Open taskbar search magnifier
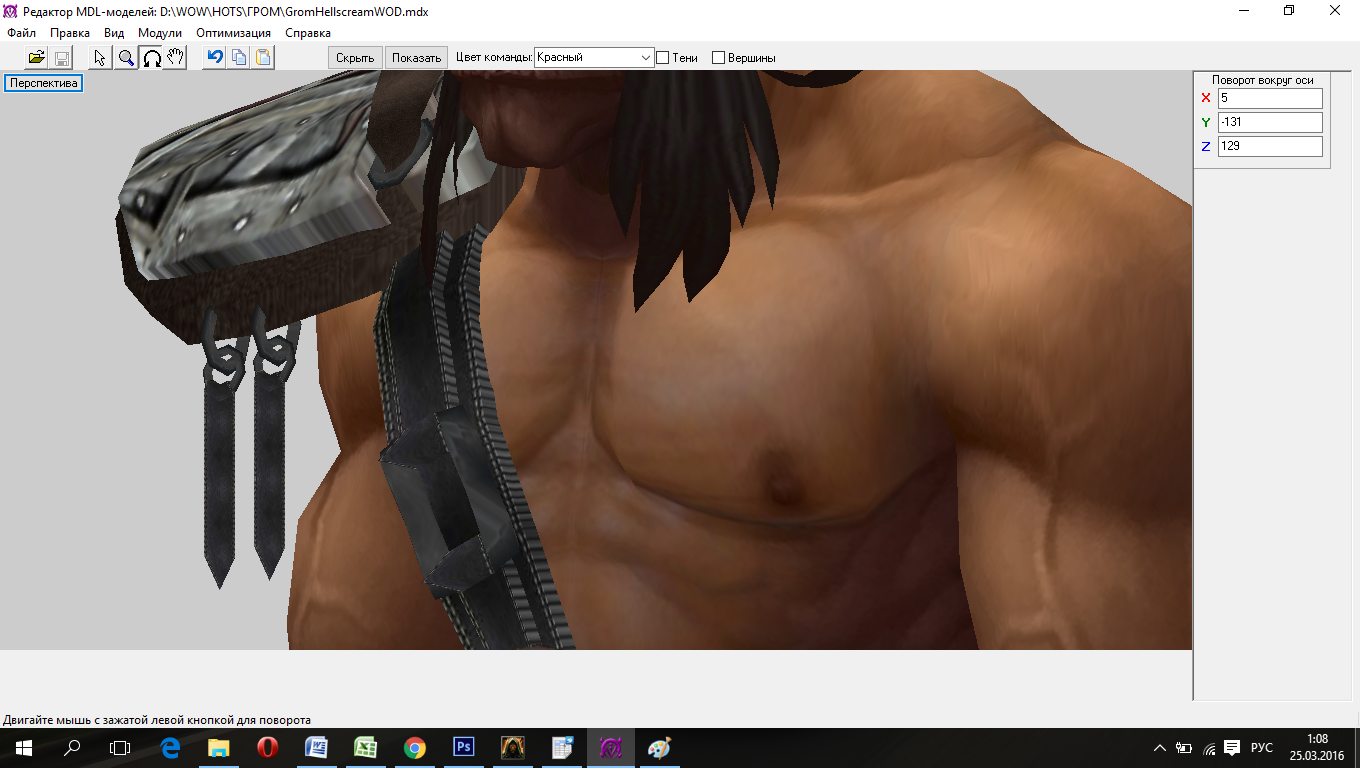 click(x=72, y=748)
